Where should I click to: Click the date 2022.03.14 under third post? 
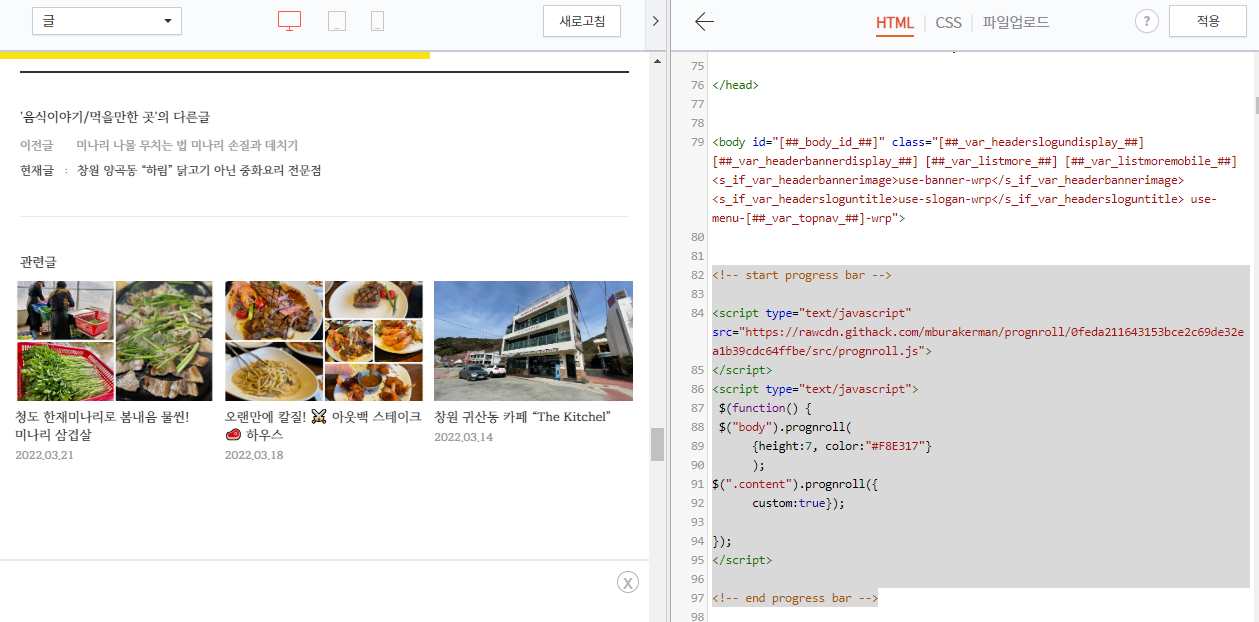tap(463, 437)
